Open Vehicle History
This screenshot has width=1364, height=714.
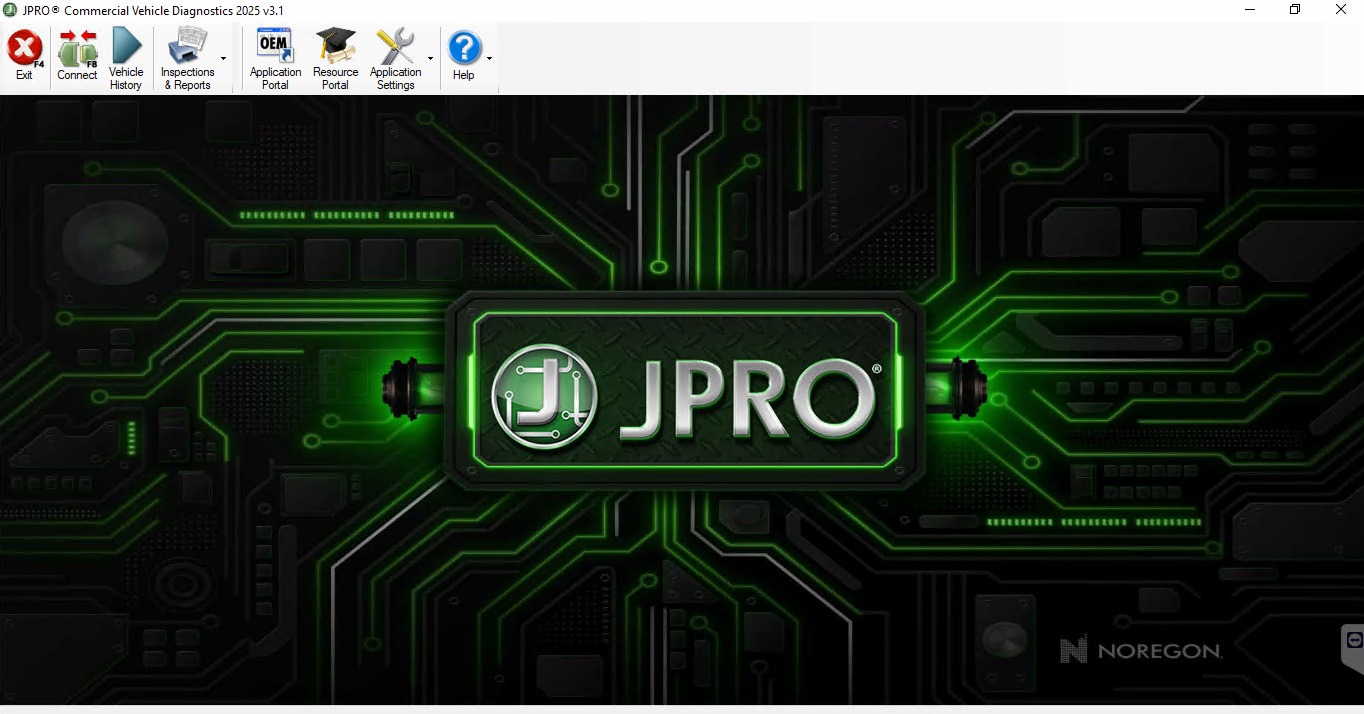tap(126, 48)
